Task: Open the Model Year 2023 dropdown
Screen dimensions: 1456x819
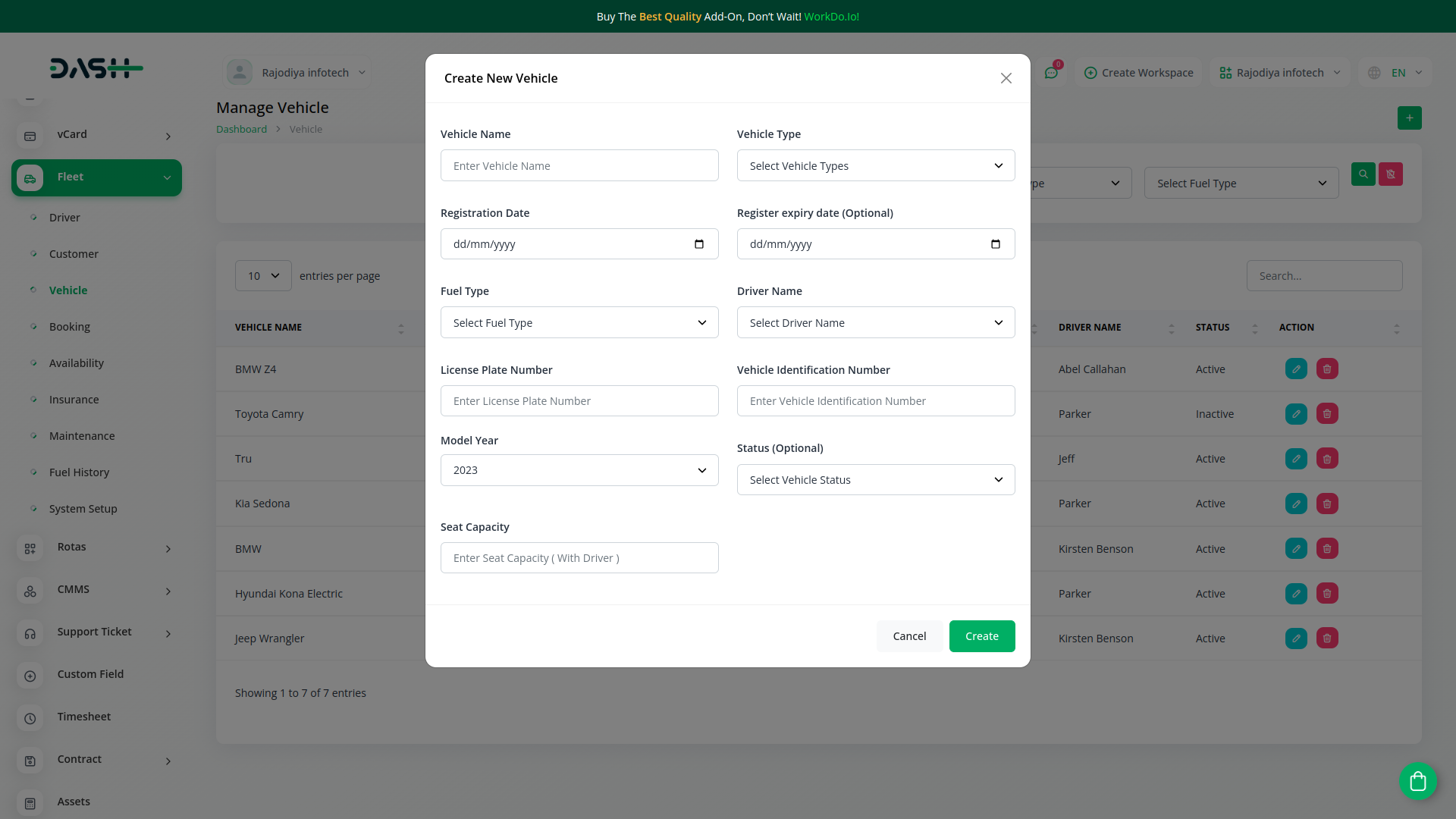Action: tap(579, 470)
